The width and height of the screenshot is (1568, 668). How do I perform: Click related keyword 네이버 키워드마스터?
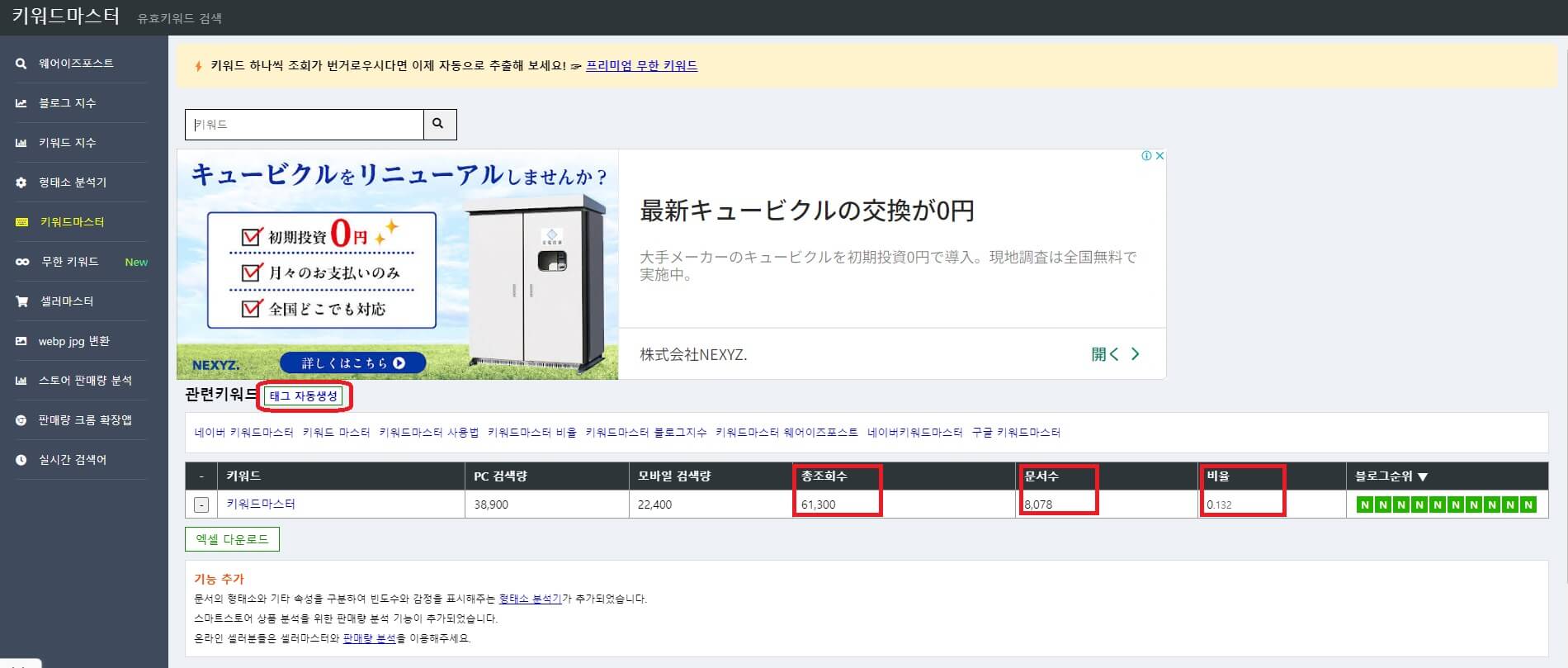point(244,432)
